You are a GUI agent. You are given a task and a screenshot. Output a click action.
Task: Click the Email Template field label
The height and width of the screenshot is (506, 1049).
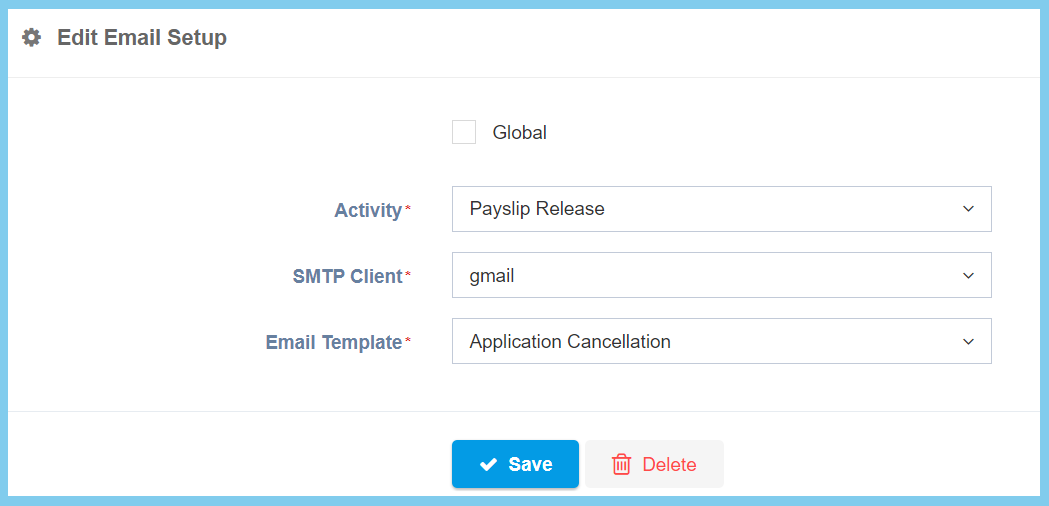click(x=333, y=342)
